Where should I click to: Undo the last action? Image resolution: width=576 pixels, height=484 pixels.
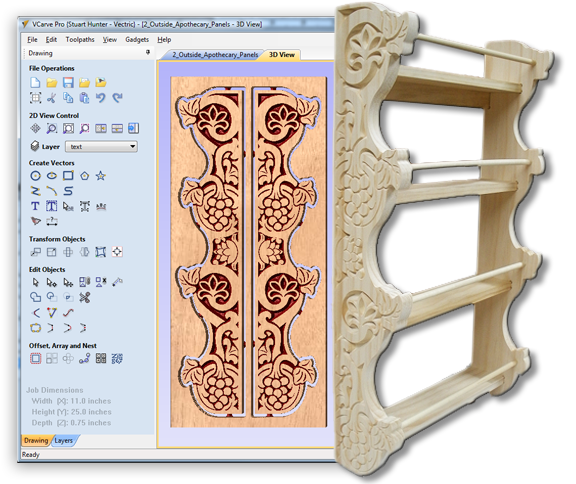pyautogui.click(x=101, y=98)
